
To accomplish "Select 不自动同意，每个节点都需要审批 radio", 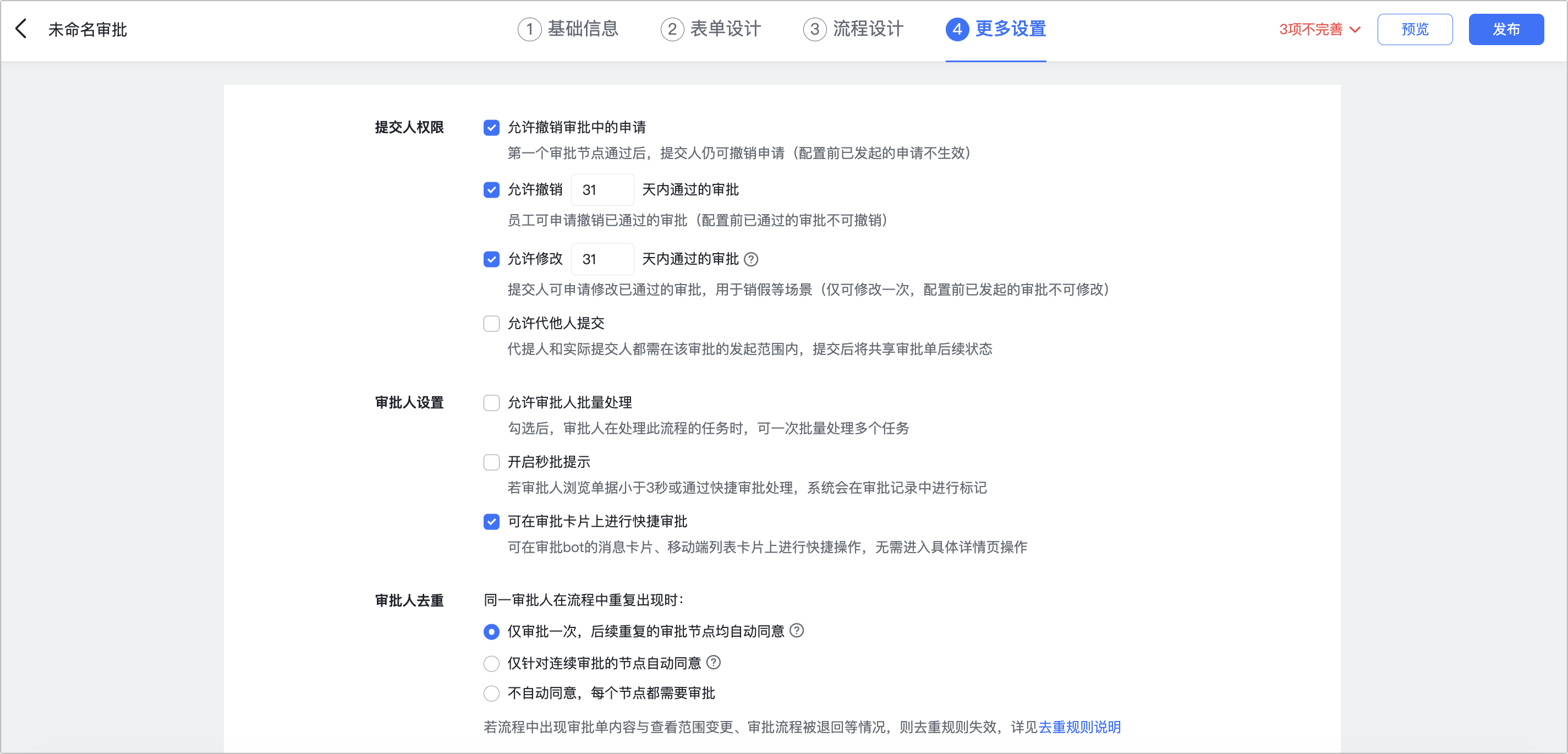I will (x=491, y=693).
